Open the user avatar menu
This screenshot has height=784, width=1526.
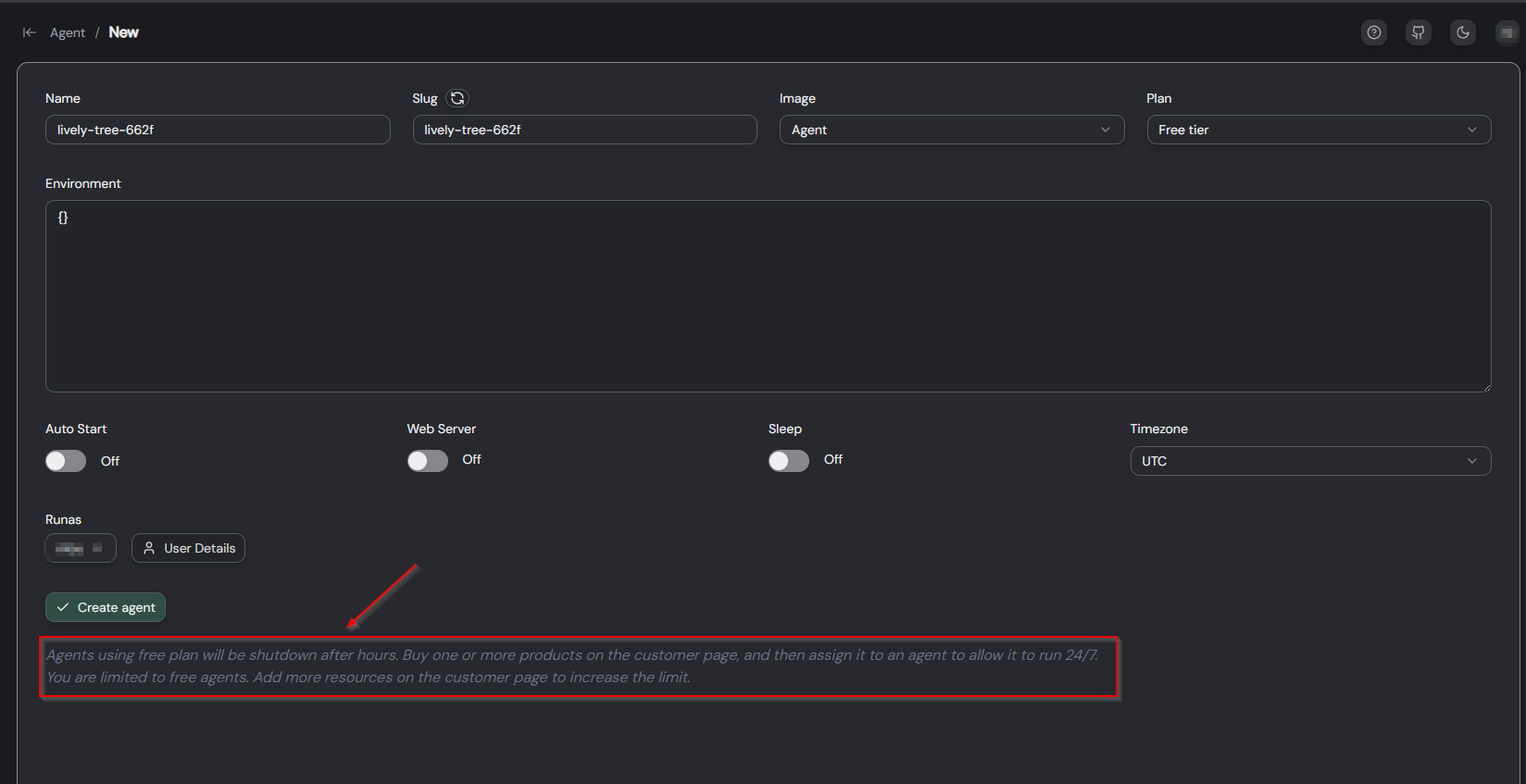1507,32
